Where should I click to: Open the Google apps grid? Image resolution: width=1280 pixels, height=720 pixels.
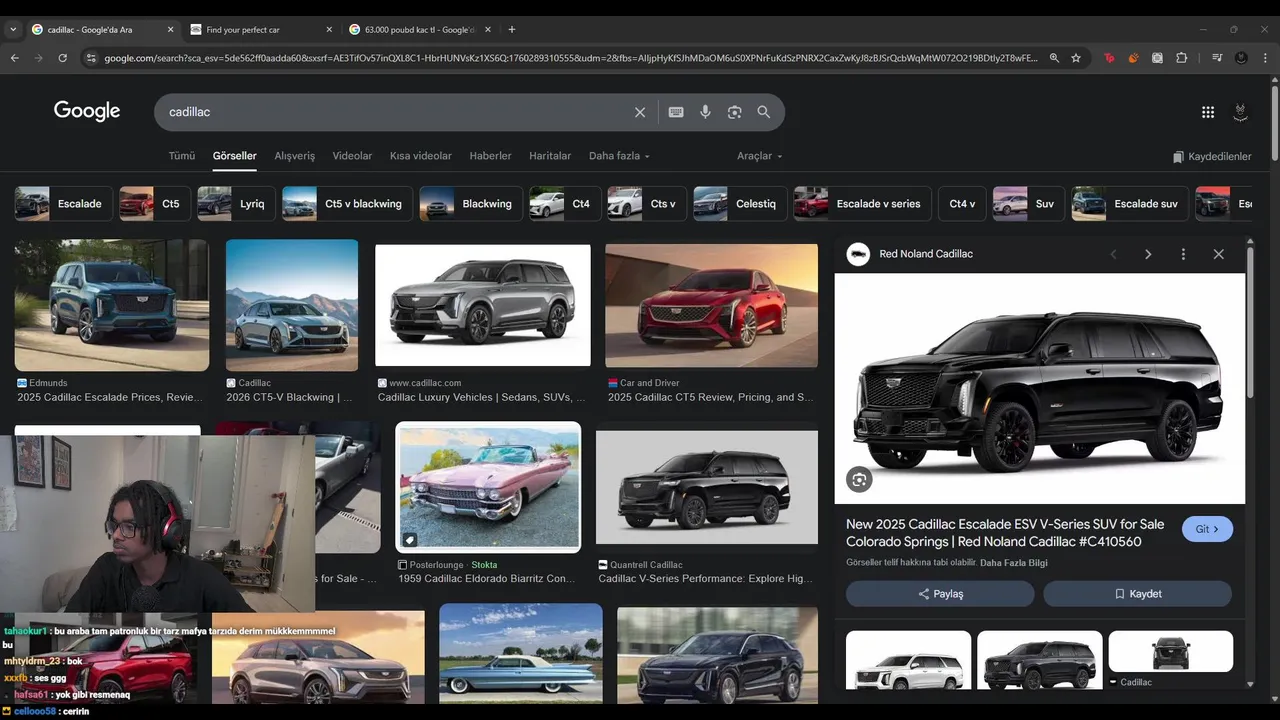(x=1208, y=112)
